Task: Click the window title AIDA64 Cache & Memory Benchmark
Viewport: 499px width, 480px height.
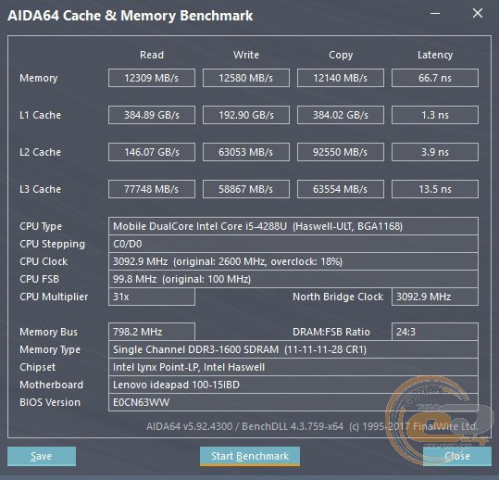Action: [130, 16]
